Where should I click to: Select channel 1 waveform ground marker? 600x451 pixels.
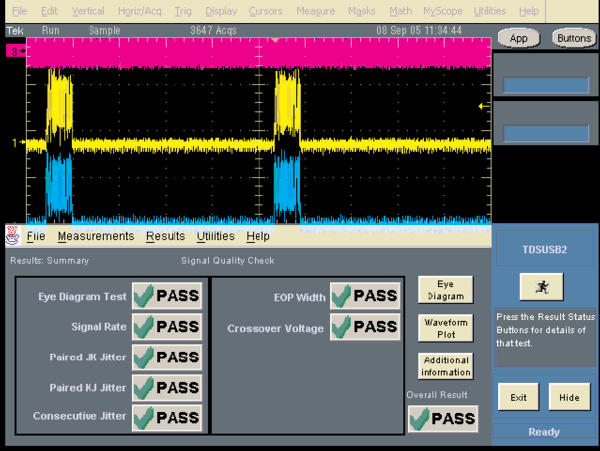pyautogui.click(x=15, y=143)
